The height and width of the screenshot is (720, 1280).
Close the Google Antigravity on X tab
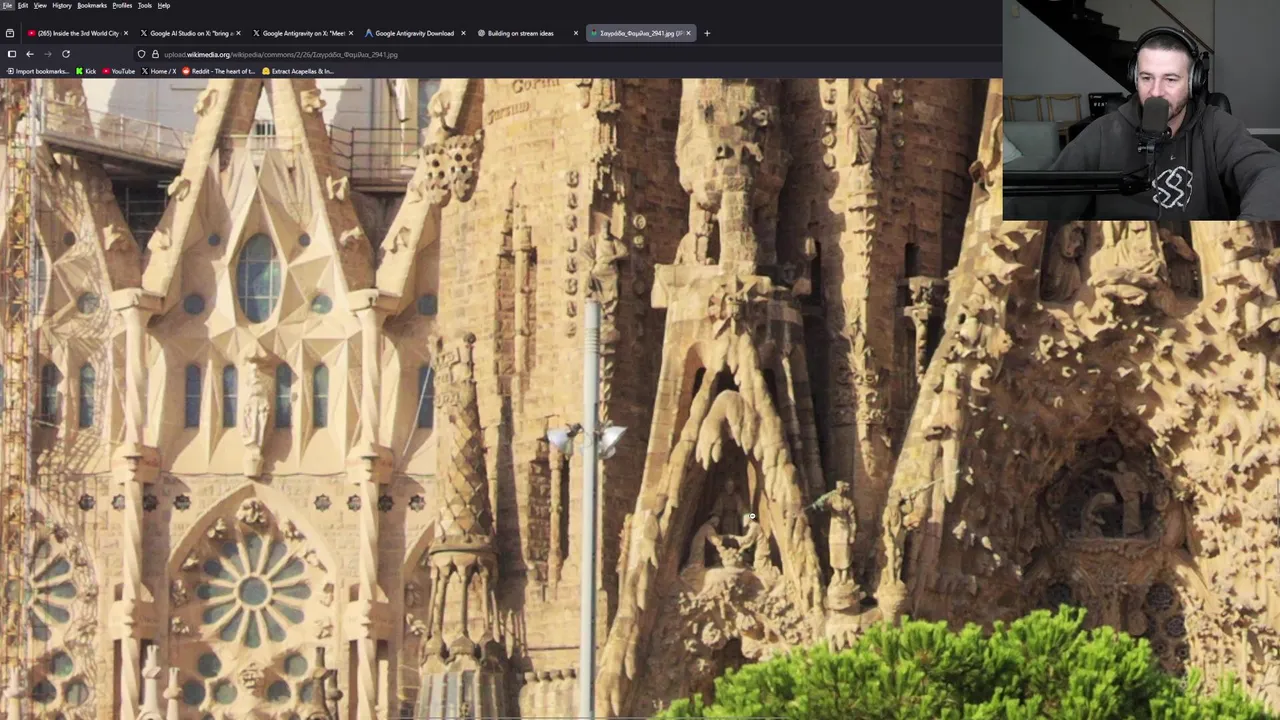[350, 33]
